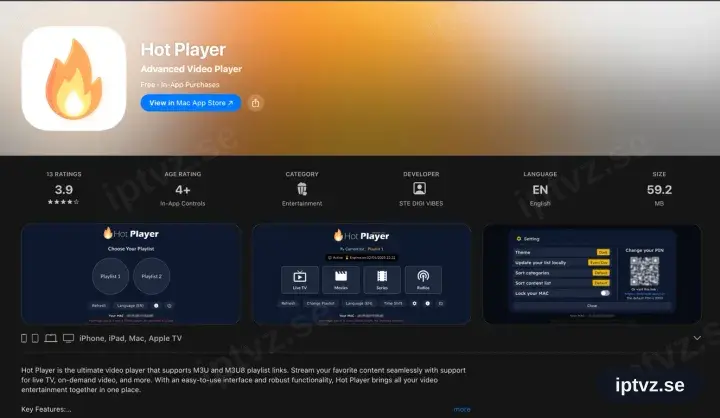The width and height of the screenshot is (720, 418).
Task: Click the EN language value
Action: (x=540, y=190)
